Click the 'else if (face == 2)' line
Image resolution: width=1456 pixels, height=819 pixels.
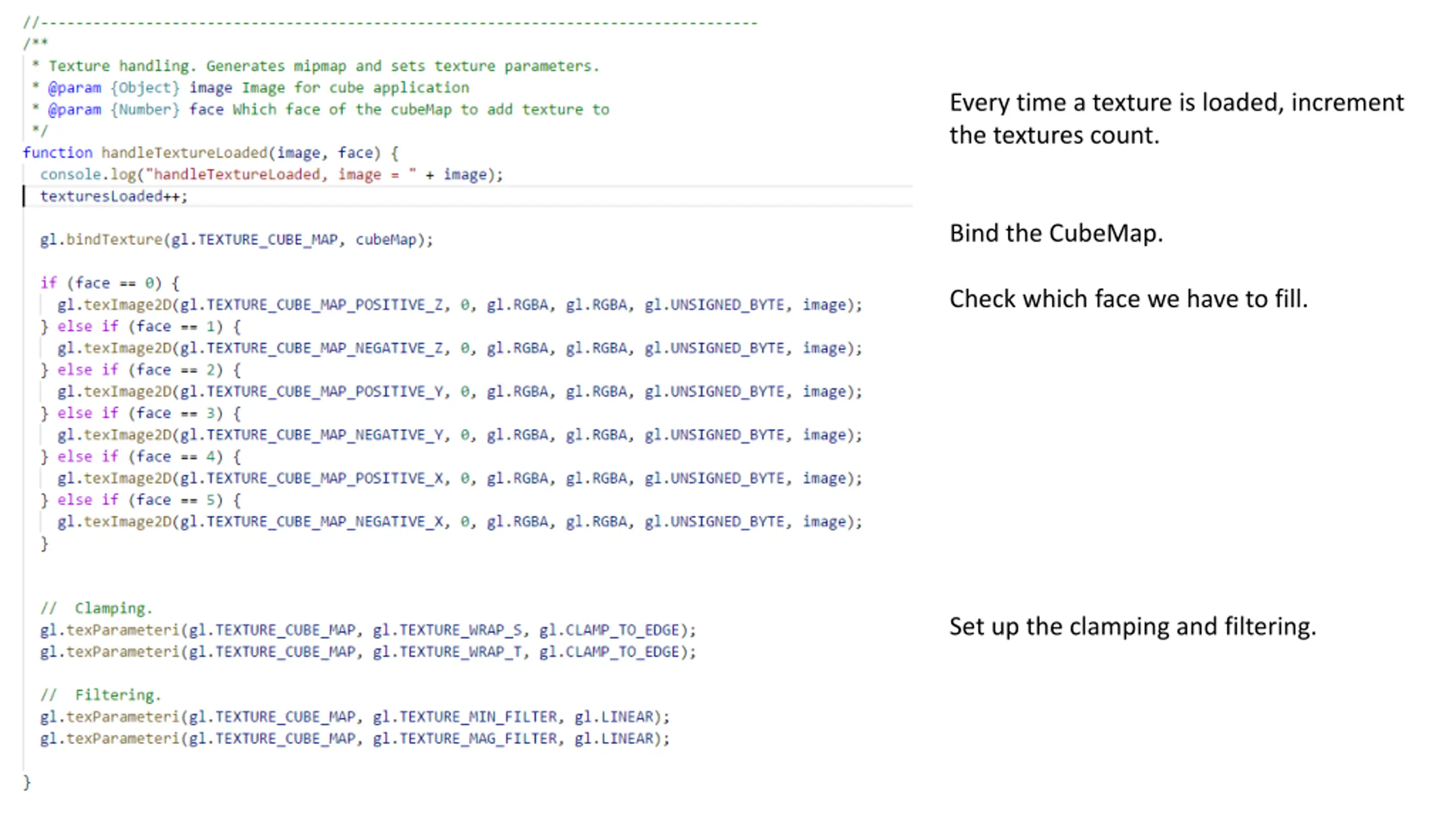[x=140, y=370]
